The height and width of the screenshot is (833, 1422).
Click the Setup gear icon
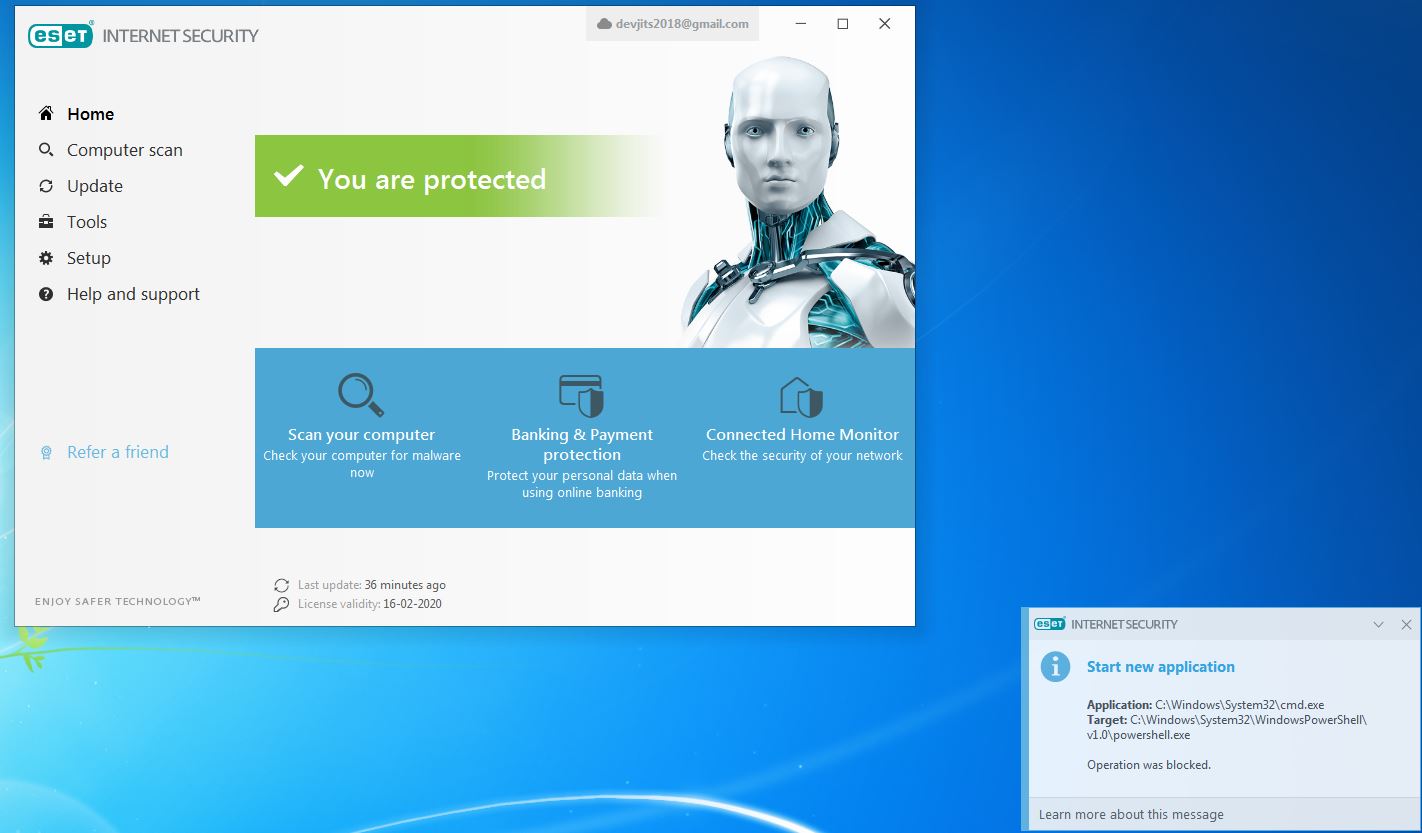[46, 258]
